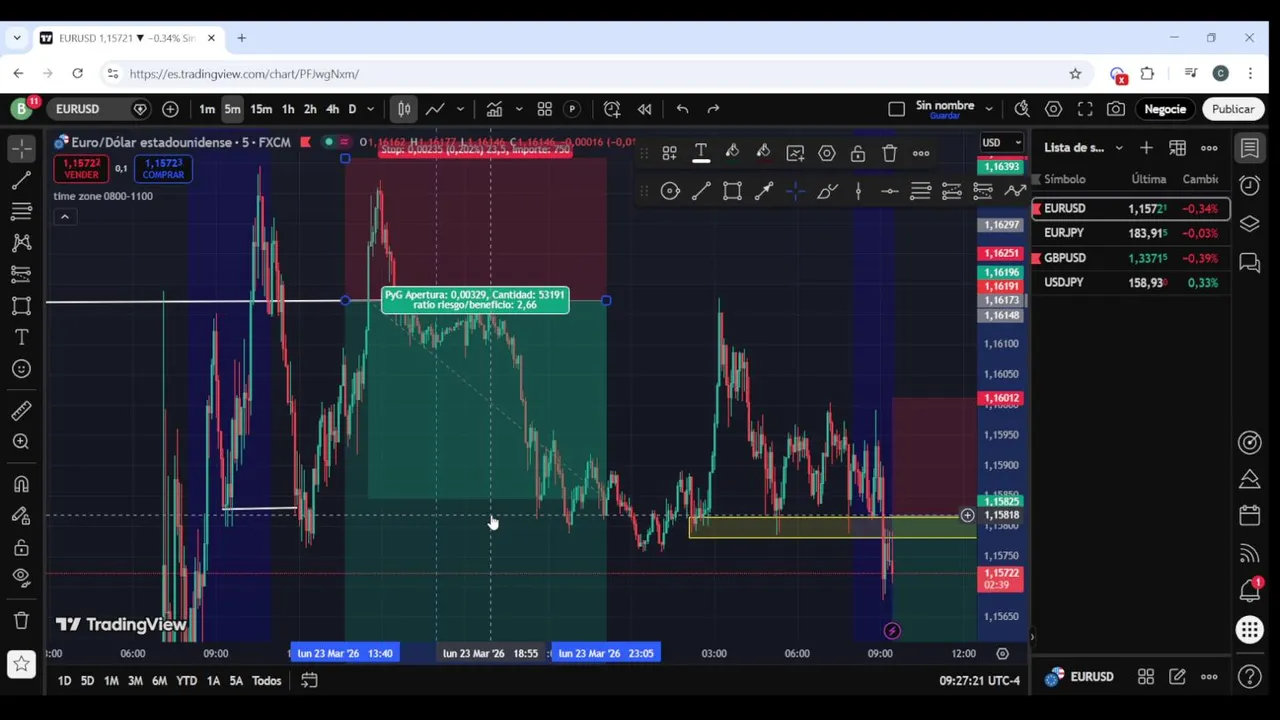This screenshot has height=720, width=1280.
Task: Open the forecasting and measurement tools
Action: point(21,274)
